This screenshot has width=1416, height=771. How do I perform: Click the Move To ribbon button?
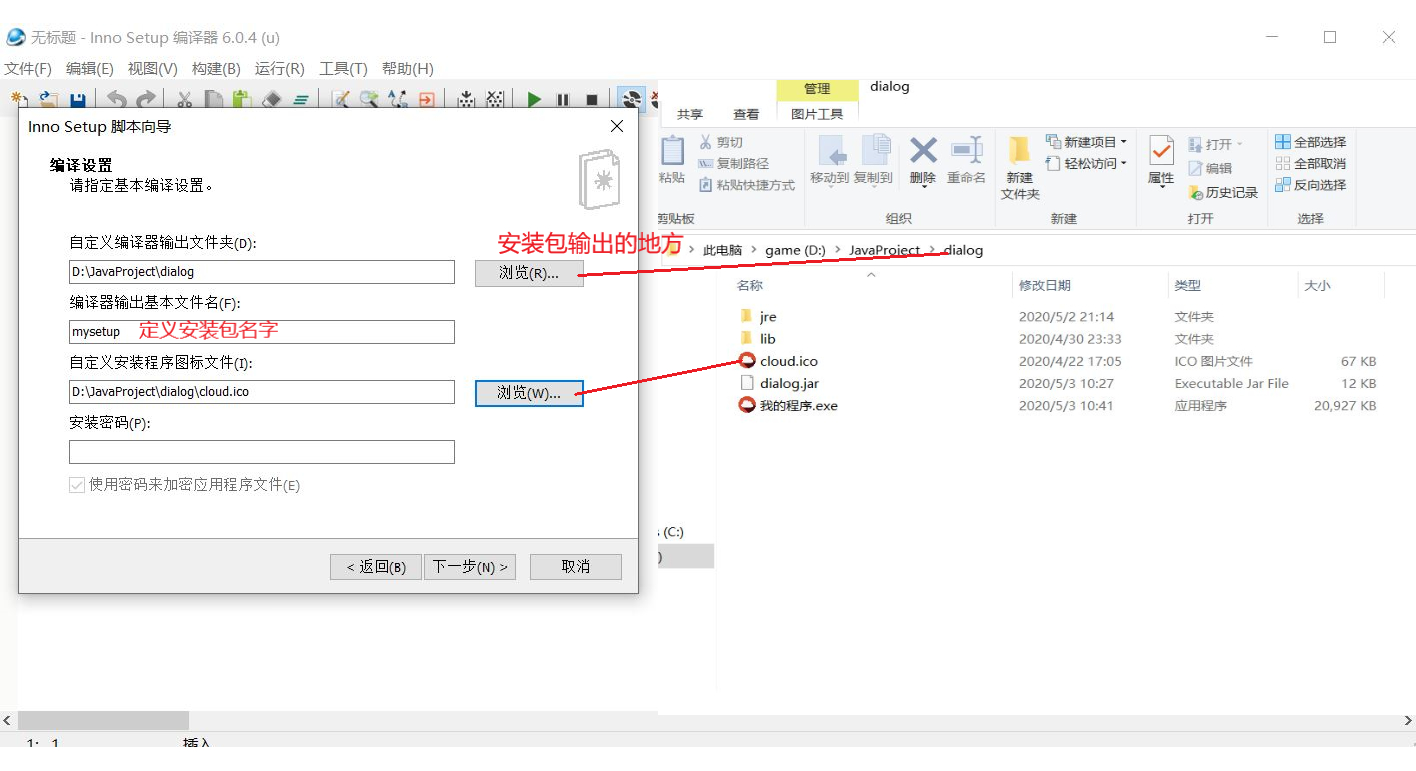pyautogui.click(x=830, y=160)
